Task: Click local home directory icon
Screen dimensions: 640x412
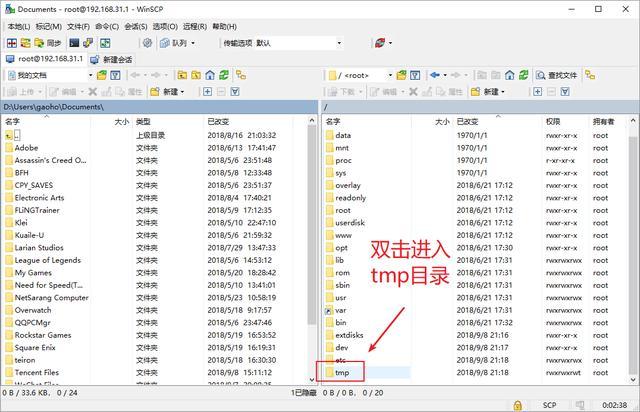Action: [x=210, y=75]
